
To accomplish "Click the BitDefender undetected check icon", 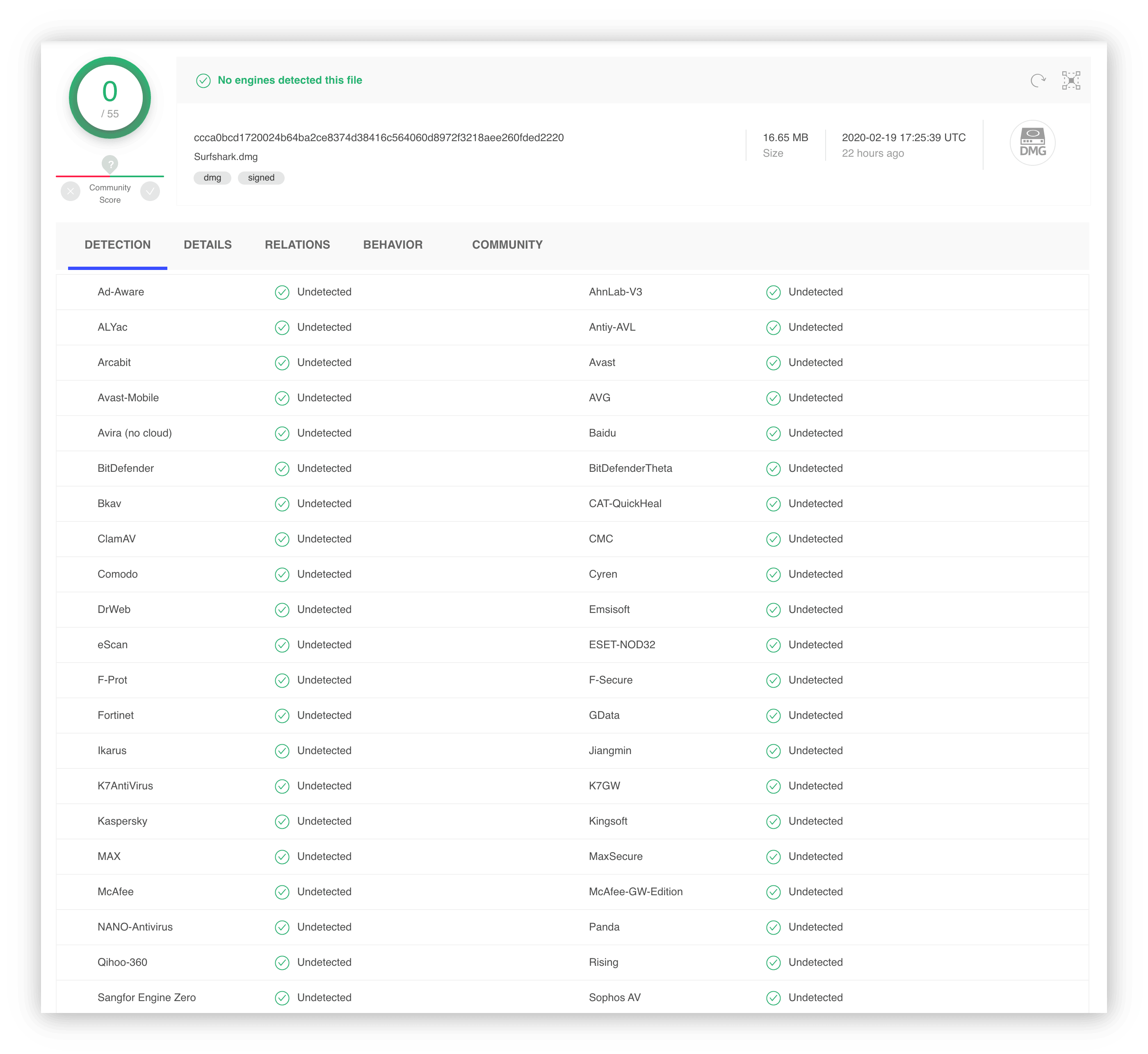I will [x=282, y=469].
